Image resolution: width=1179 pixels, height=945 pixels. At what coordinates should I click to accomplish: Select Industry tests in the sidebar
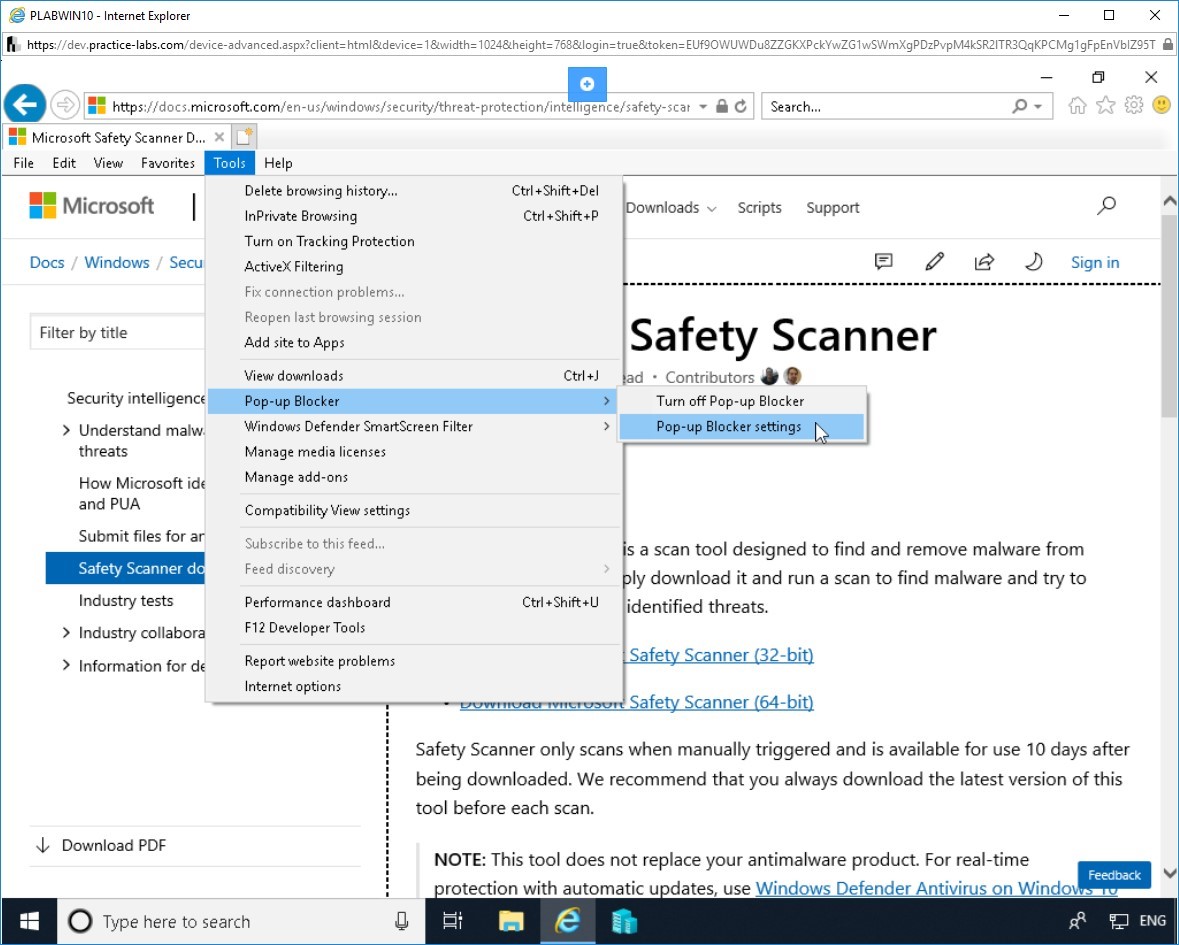click(126, 601)
